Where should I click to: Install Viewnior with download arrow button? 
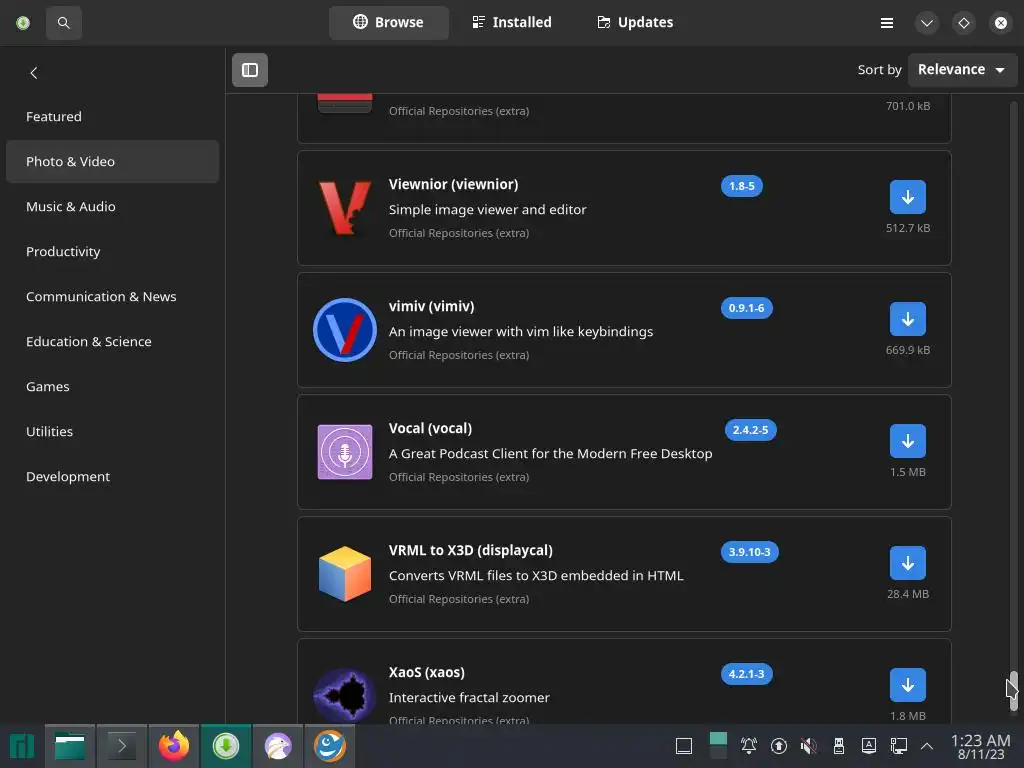click(x=907, y=197)
